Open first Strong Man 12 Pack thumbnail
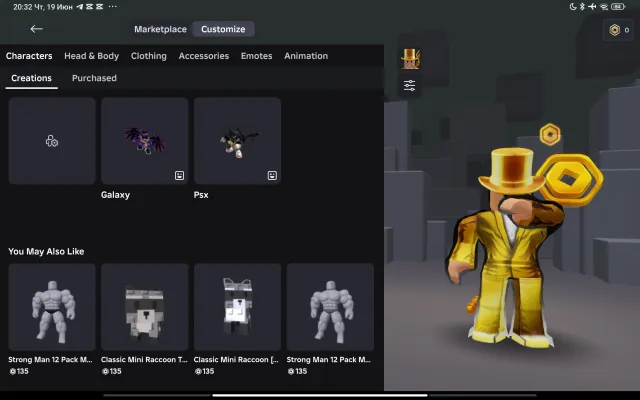The width and height of the screenshot is (640, 400). click(x=52, y=307)
